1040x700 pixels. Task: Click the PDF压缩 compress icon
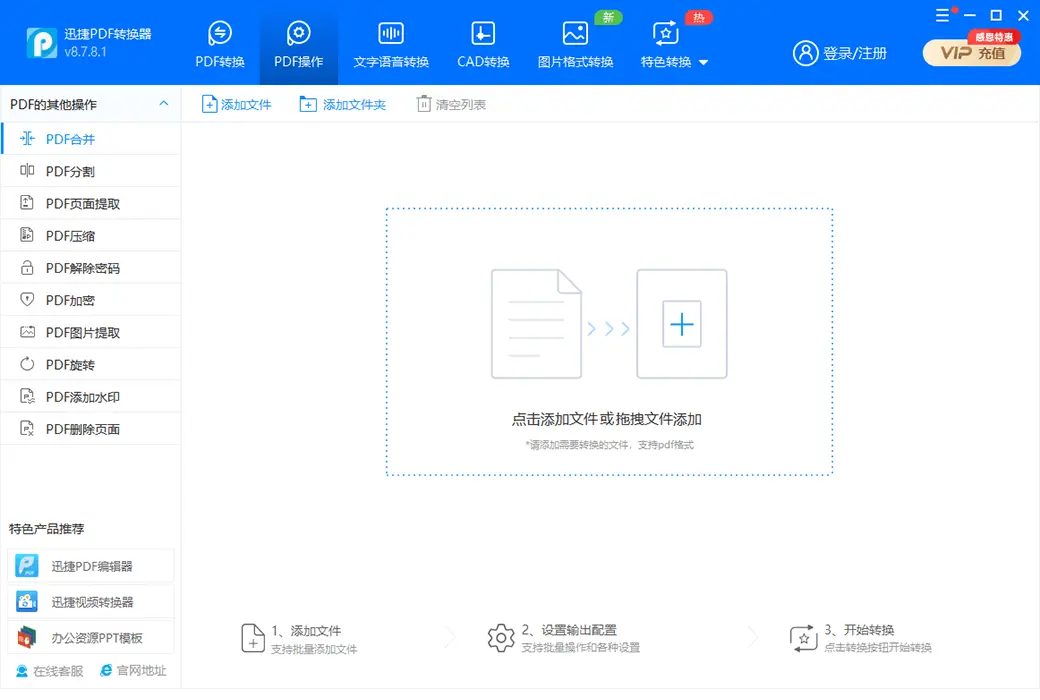tap(27, 234)
